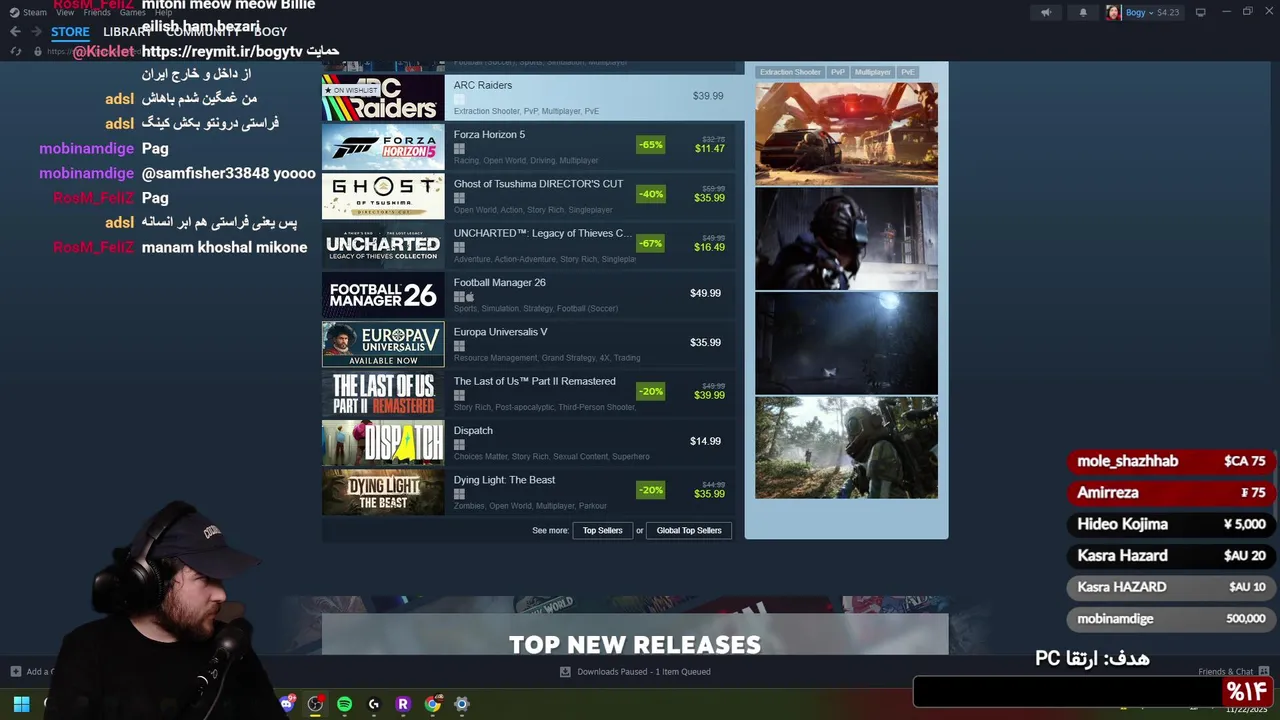Open Steam announcements megaphone icon
This screenshot has height=720, width=1280.
tap(1046, 12)
